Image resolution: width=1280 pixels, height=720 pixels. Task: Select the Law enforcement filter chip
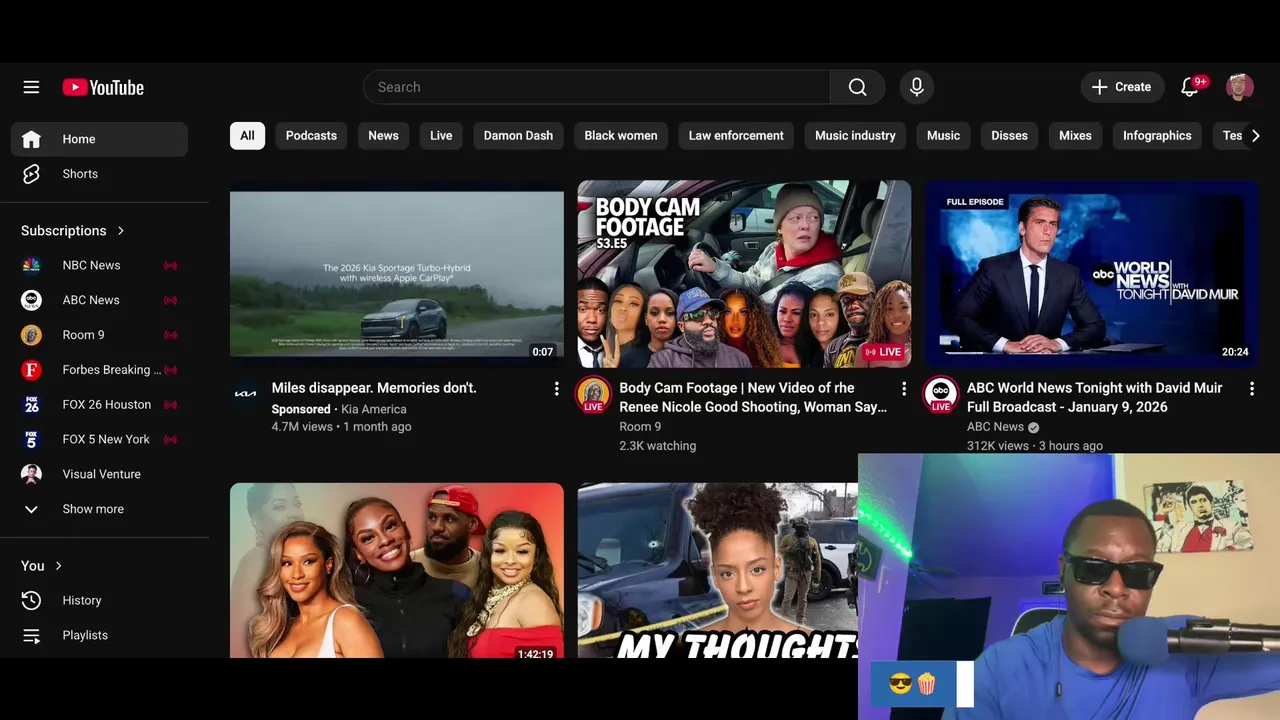(736, 136)
